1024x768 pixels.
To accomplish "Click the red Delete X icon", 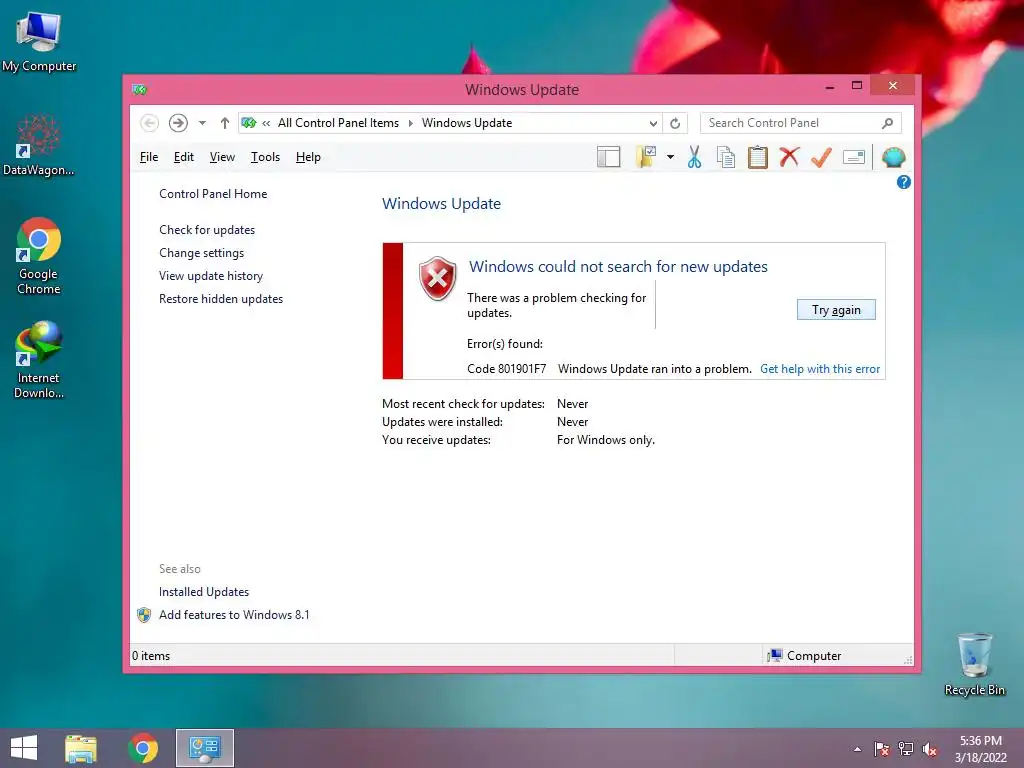I will click(x=790, y=157).
